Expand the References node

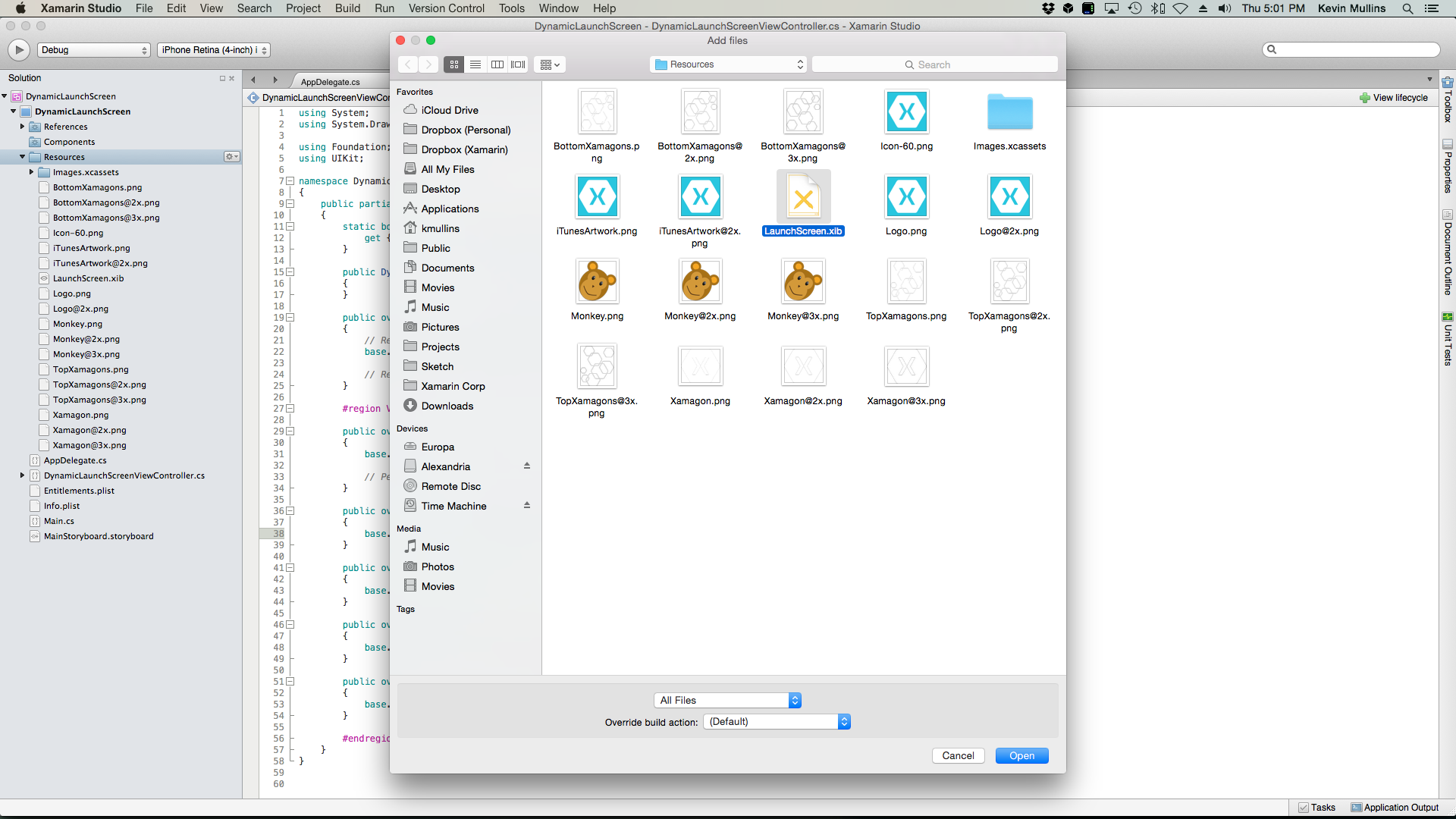[x=23, y=127]
